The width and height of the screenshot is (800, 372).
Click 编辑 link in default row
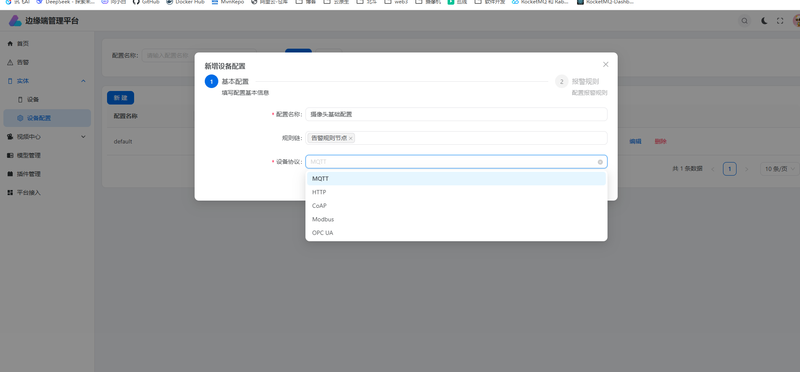coord(635,141)
